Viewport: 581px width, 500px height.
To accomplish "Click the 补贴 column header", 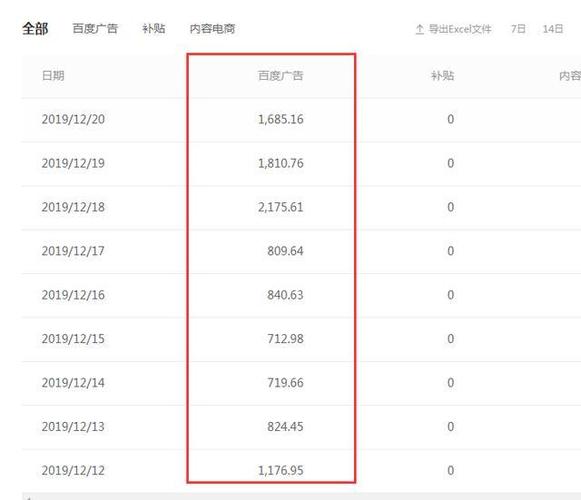I will [442, 76].
